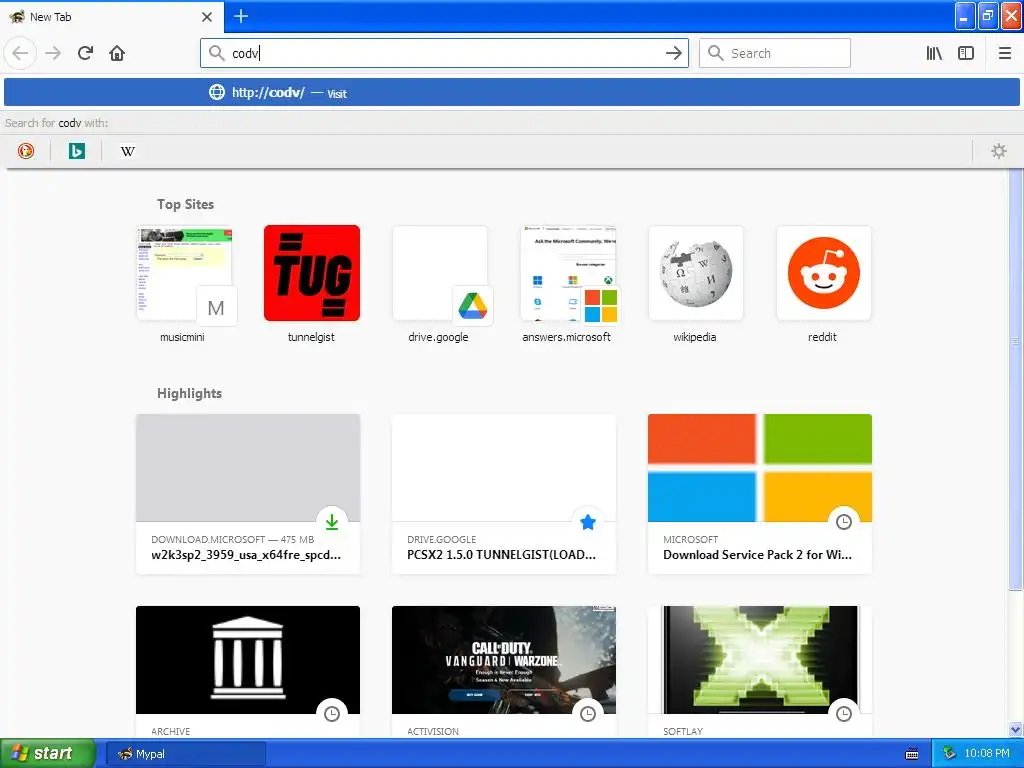Click history clock icon on Microsoft card

pyautogui.click(x=844, y=522)
